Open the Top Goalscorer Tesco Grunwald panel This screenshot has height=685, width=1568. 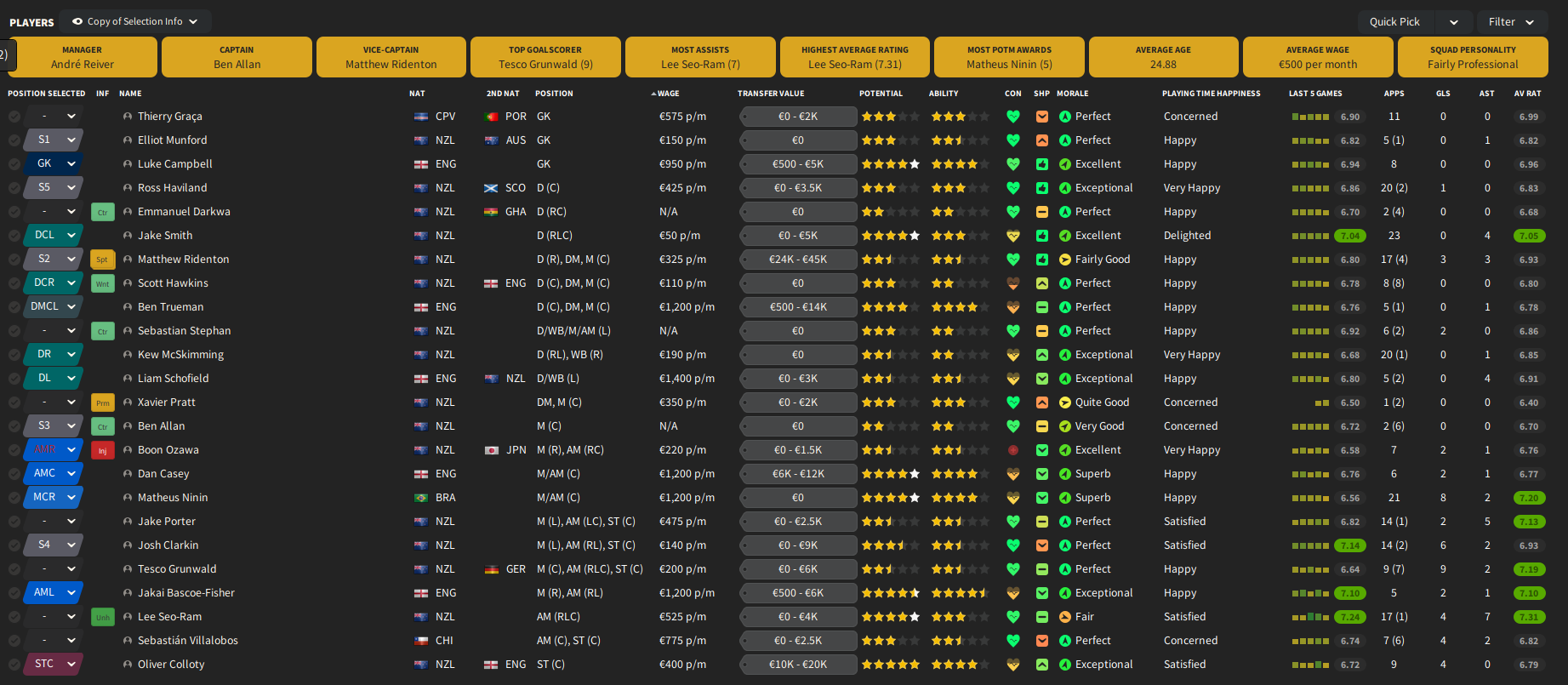(545, 57)
